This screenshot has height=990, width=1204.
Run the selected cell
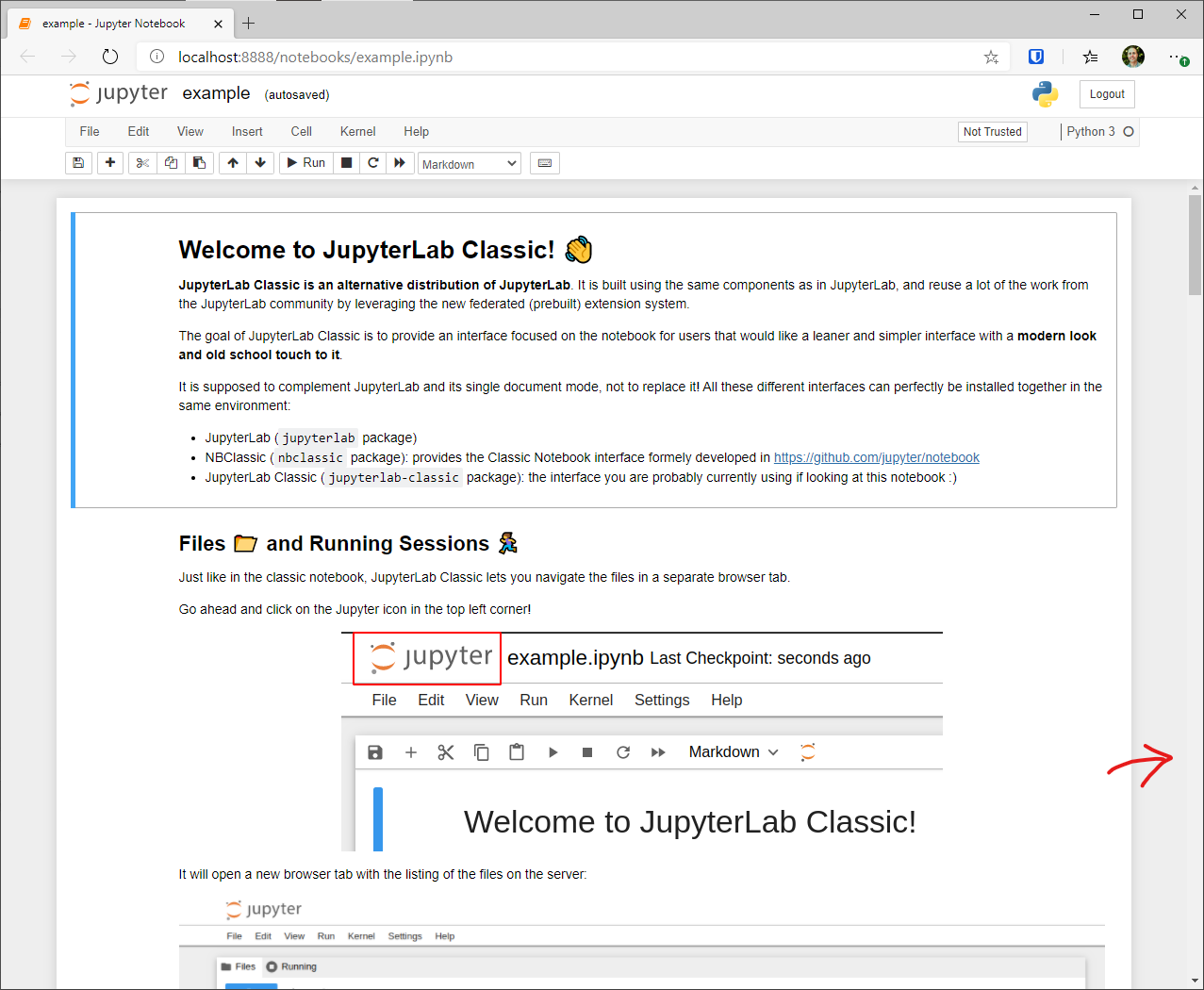tap(305, 163)
